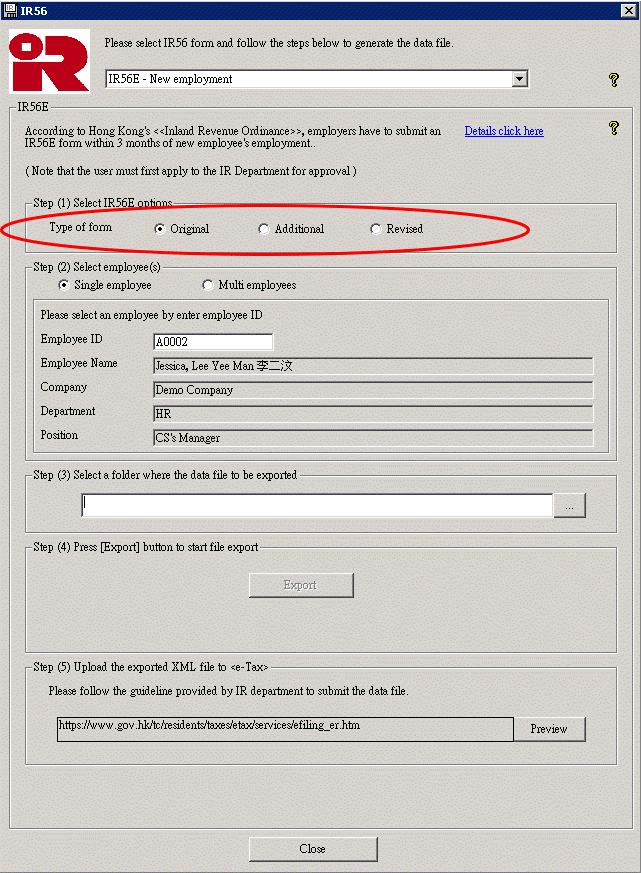Image resolution: width=641 pixels, height=873 pixels.
Task: Click Preview next to the e-Tax URL
Action: [549, 729]
